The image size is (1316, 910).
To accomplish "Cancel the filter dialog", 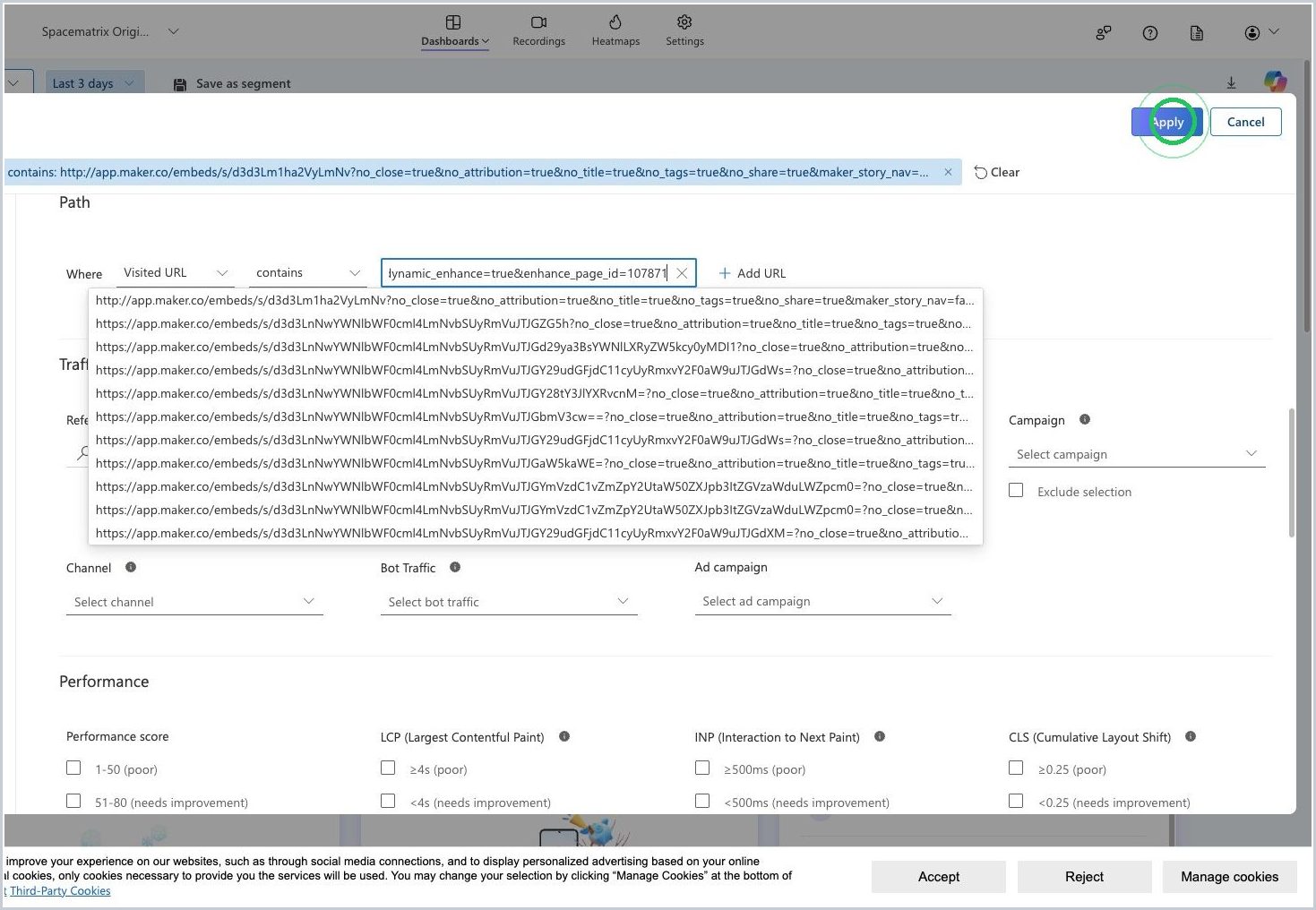I will (x=1245, y=122).
